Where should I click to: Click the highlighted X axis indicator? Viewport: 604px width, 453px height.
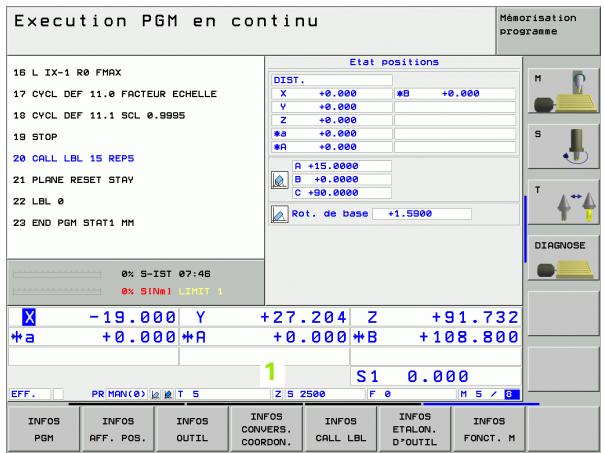pyautogui.click(x=29, y=317)
